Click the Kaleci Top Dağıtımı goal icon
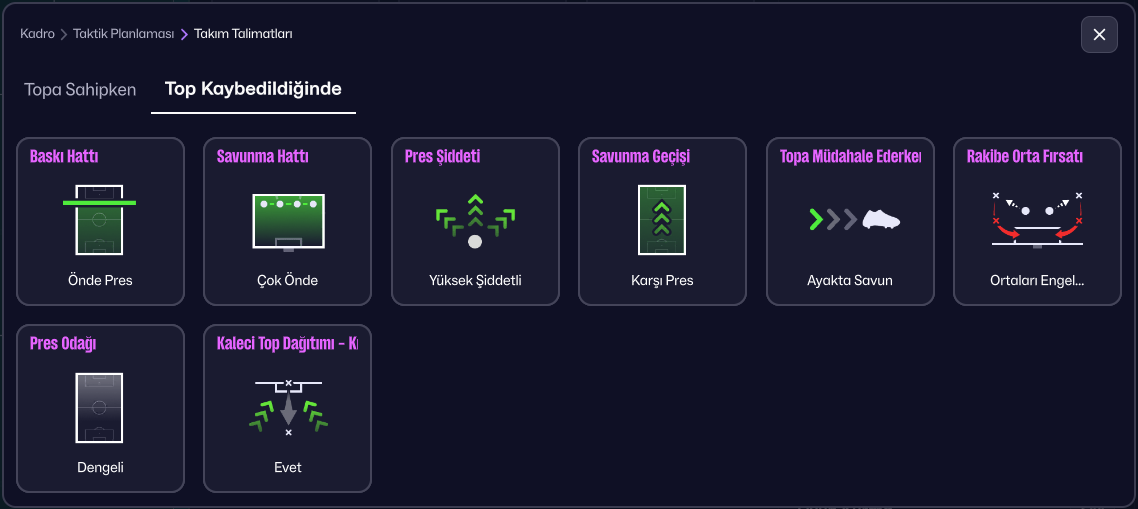 coord(288,407)
